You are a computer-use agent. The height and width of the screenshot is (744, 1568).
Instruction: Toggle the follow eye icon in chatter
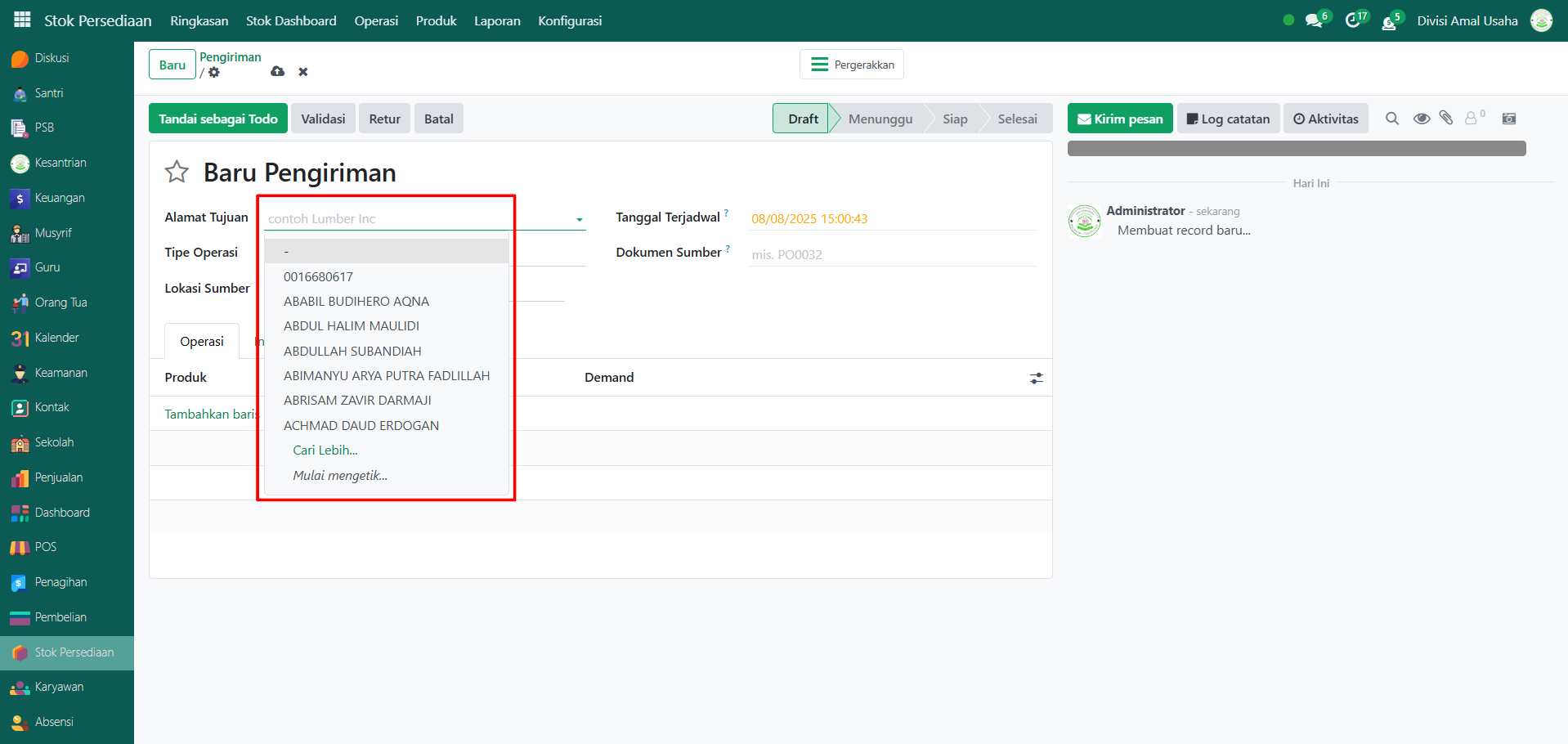click(x=1422, y=119)
